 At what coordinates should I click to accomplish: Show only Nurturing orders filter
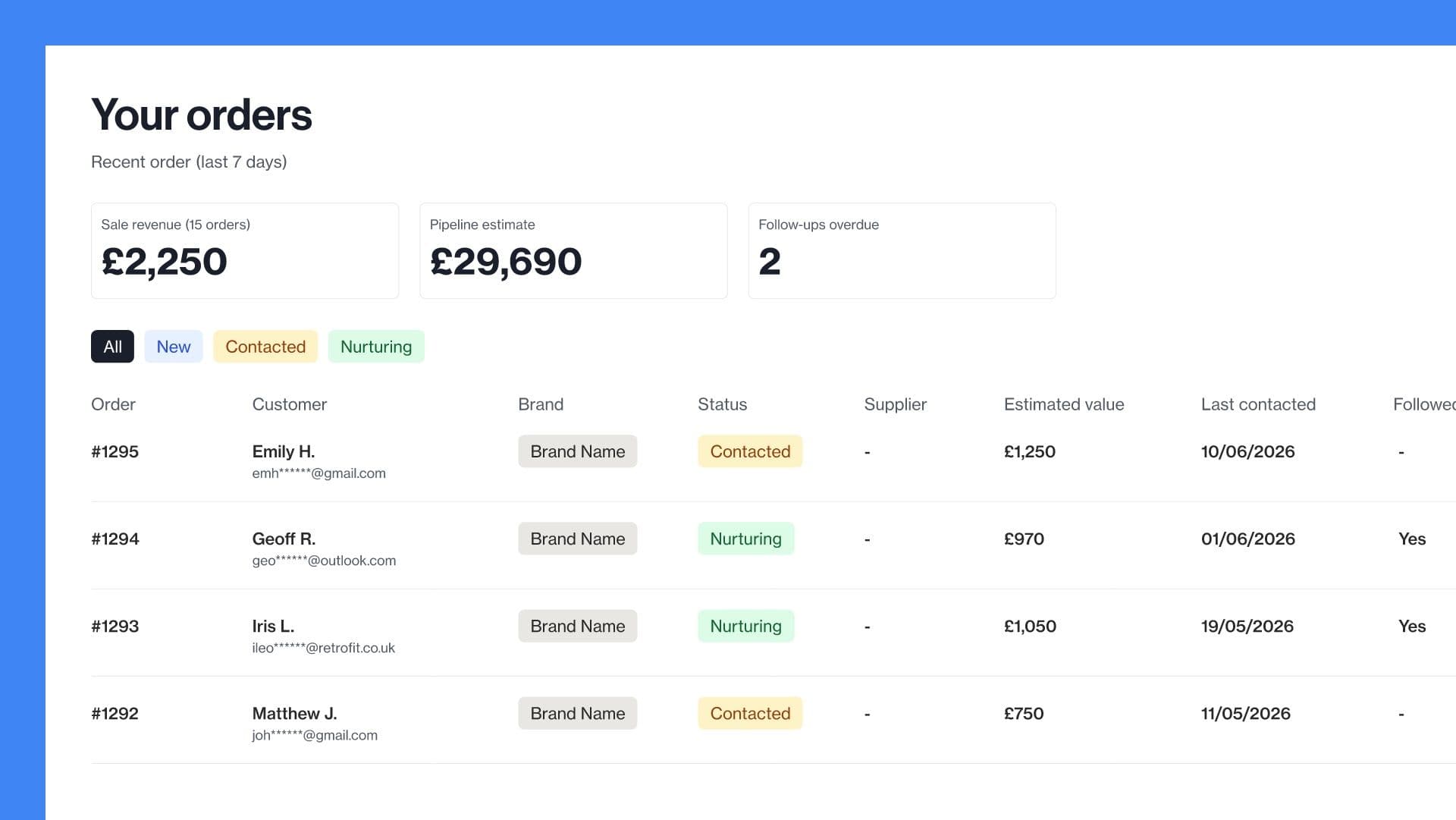[x=376, y=347]
